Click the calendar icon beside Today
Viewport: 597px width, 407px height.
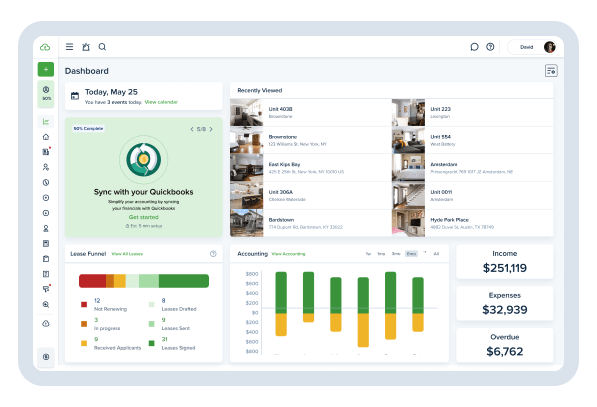(x=75, y=96)
